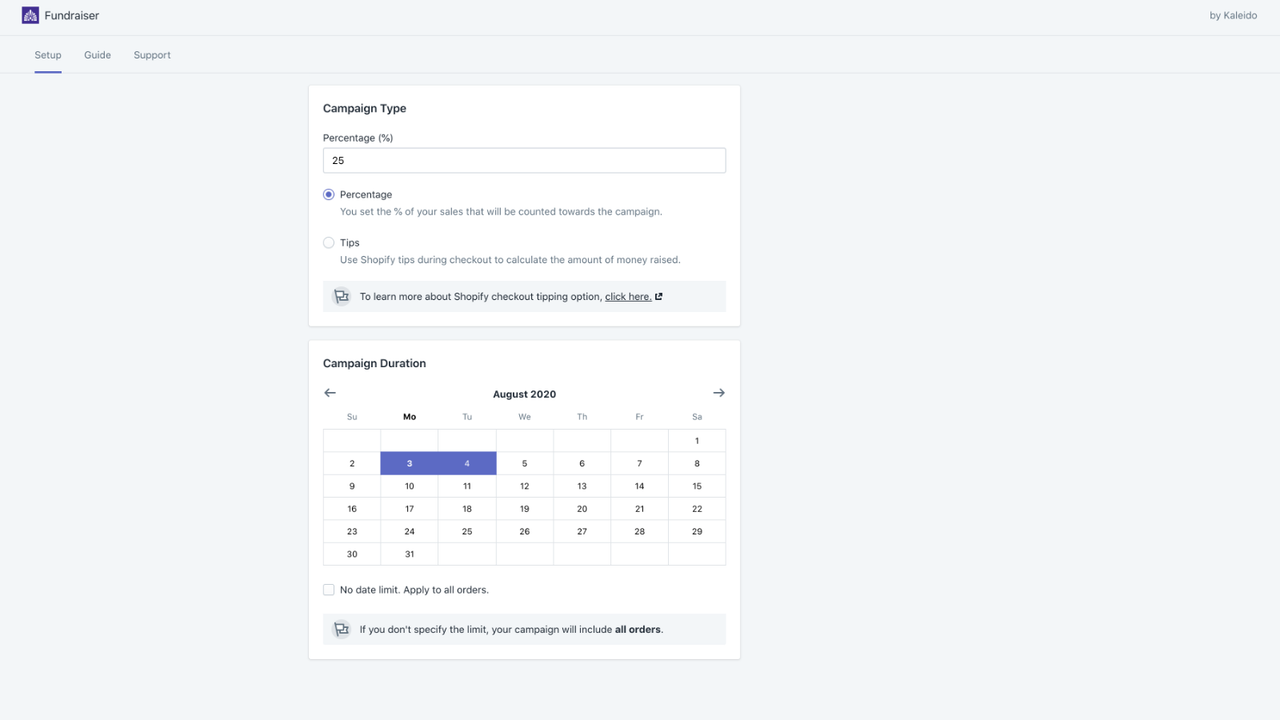Enable the No date limit checkbox
The height and width of the screenshot is (720, 1280).
coord(328,589)
